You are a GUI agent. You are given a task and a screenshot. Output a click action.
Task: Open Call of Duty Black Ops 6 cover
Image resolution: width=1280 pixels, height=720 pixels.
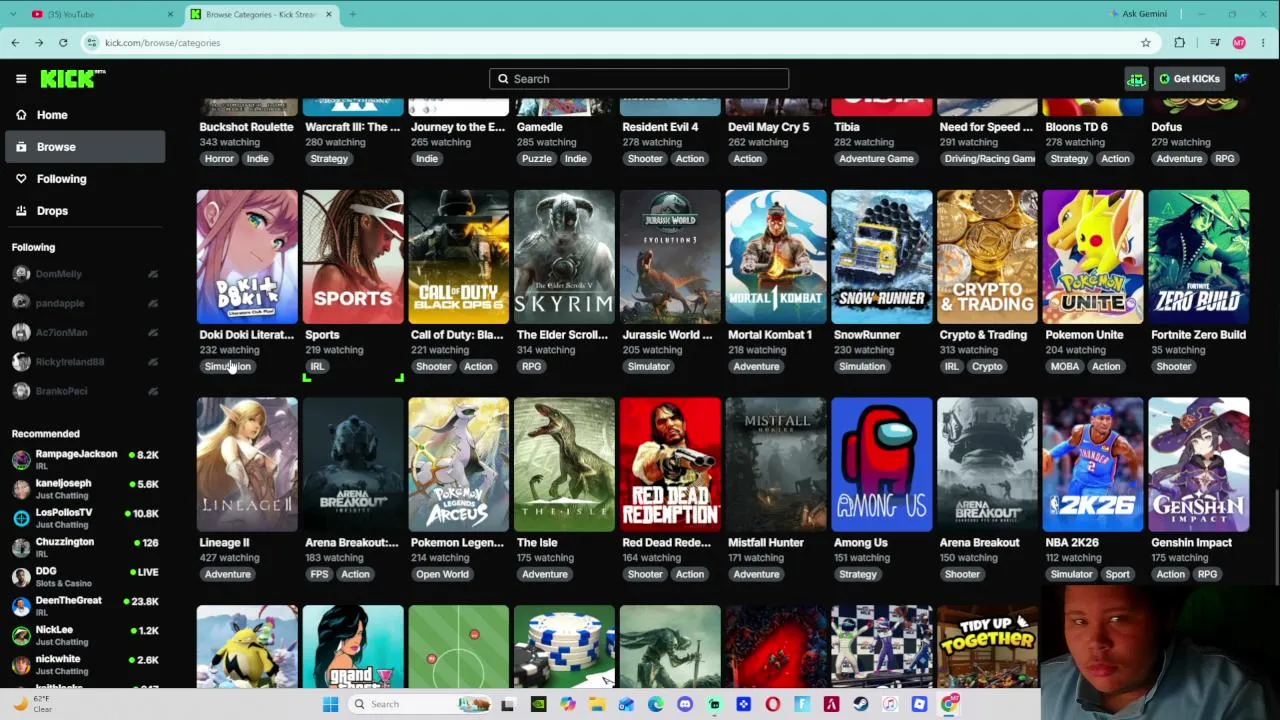[x=459, y=257]
